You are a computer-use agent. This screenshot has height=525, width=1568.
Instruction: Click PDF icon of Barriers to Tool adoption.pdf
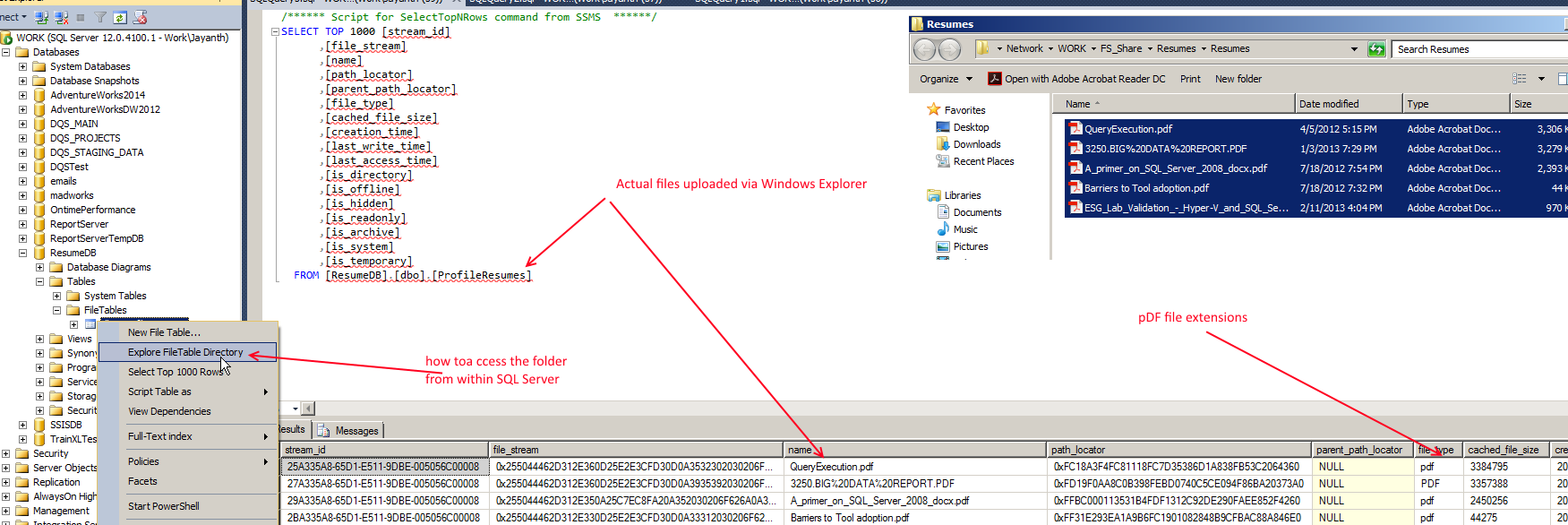point(1076,188)
